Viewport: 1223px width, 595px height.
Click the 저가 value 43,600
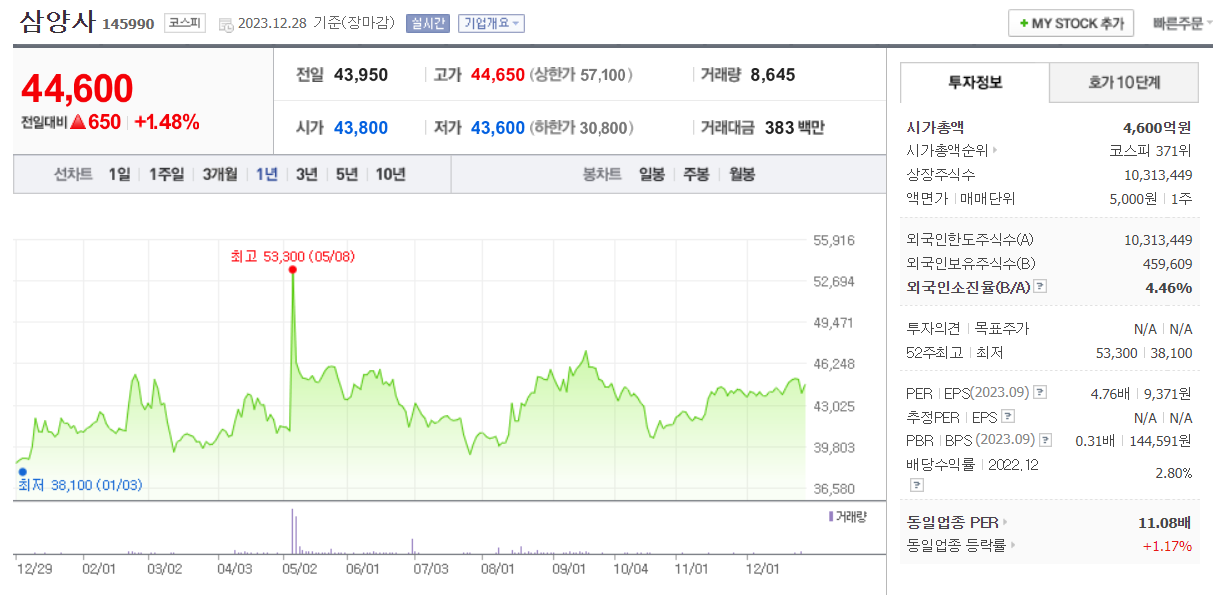tap(497, 128)
